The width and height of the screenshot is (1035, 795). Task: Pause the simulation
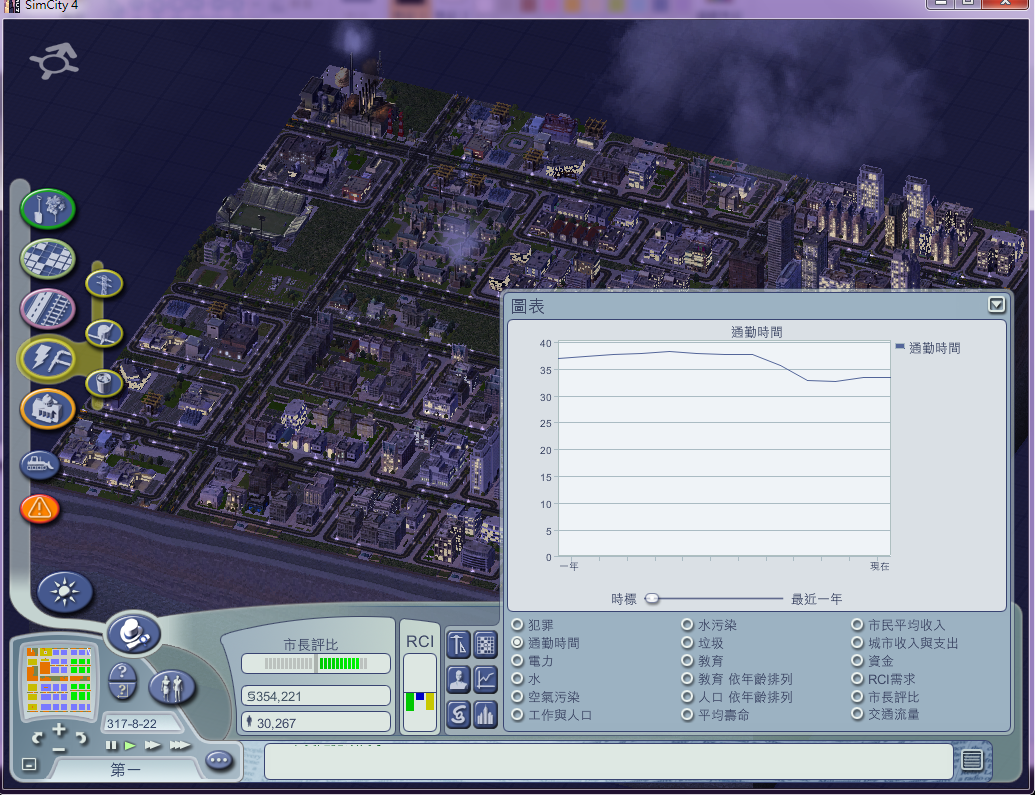(x=111, y=745)
